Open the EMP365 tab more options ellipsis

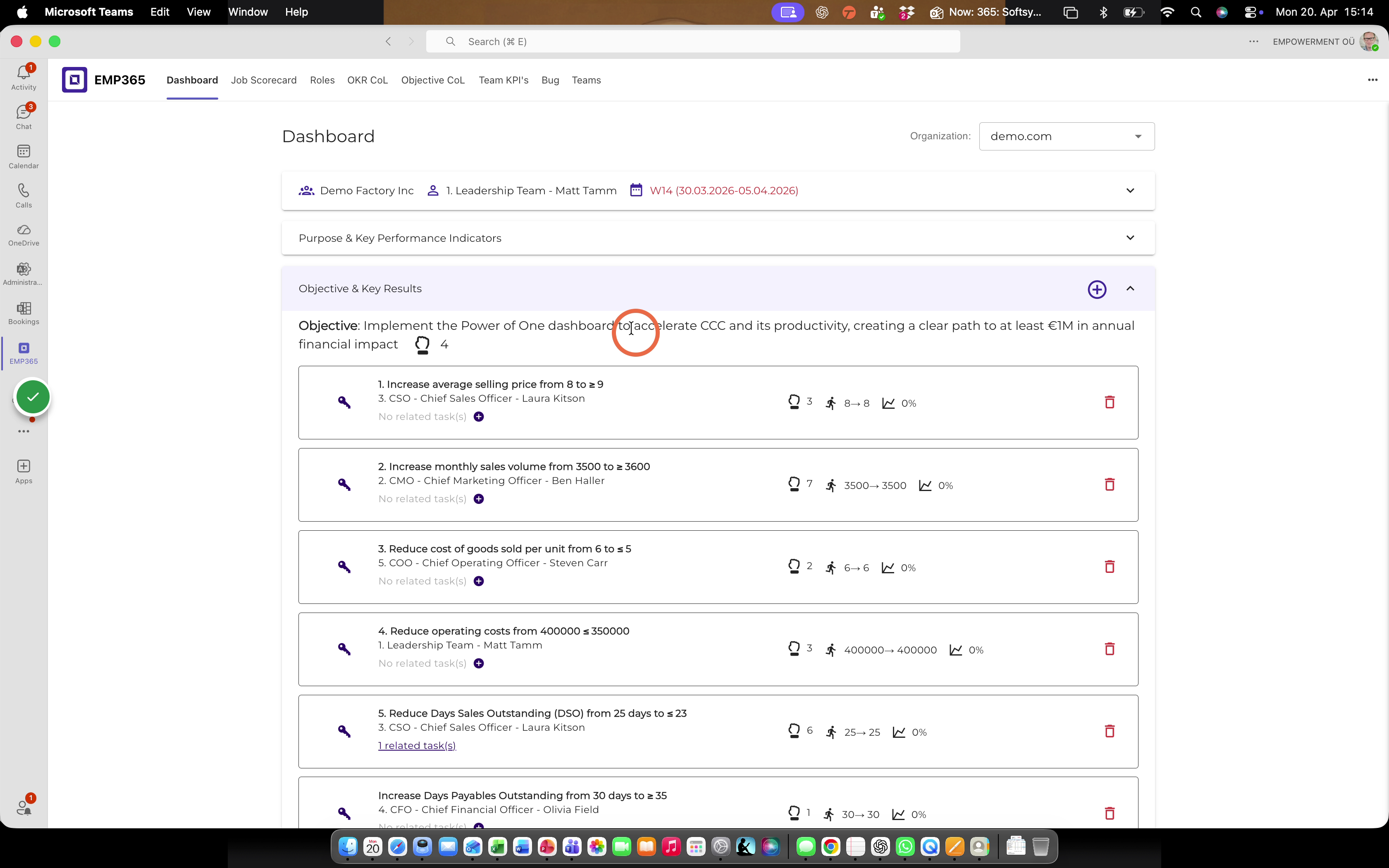pos(1372,80)
